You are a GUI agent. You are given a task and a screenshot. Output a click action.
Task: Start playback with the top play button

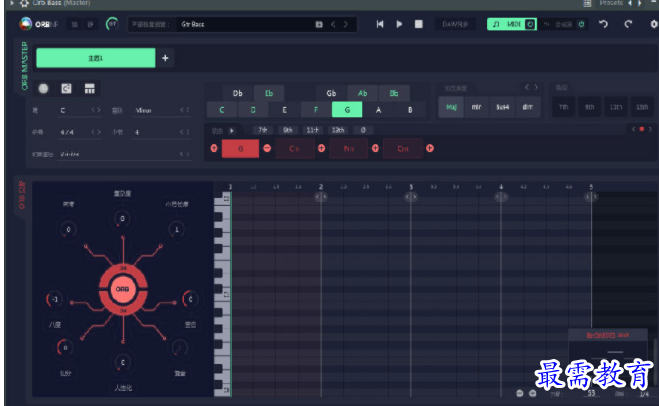click(399, 24)
